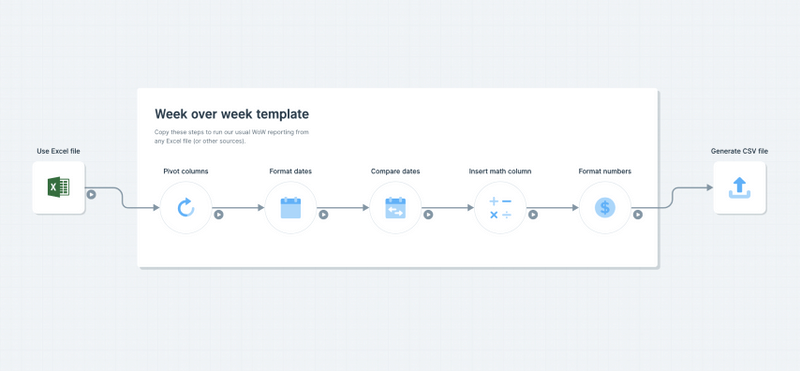Screen dimensions: 800x371
Task: Select the template description text
Action: (x=232, y=136)
